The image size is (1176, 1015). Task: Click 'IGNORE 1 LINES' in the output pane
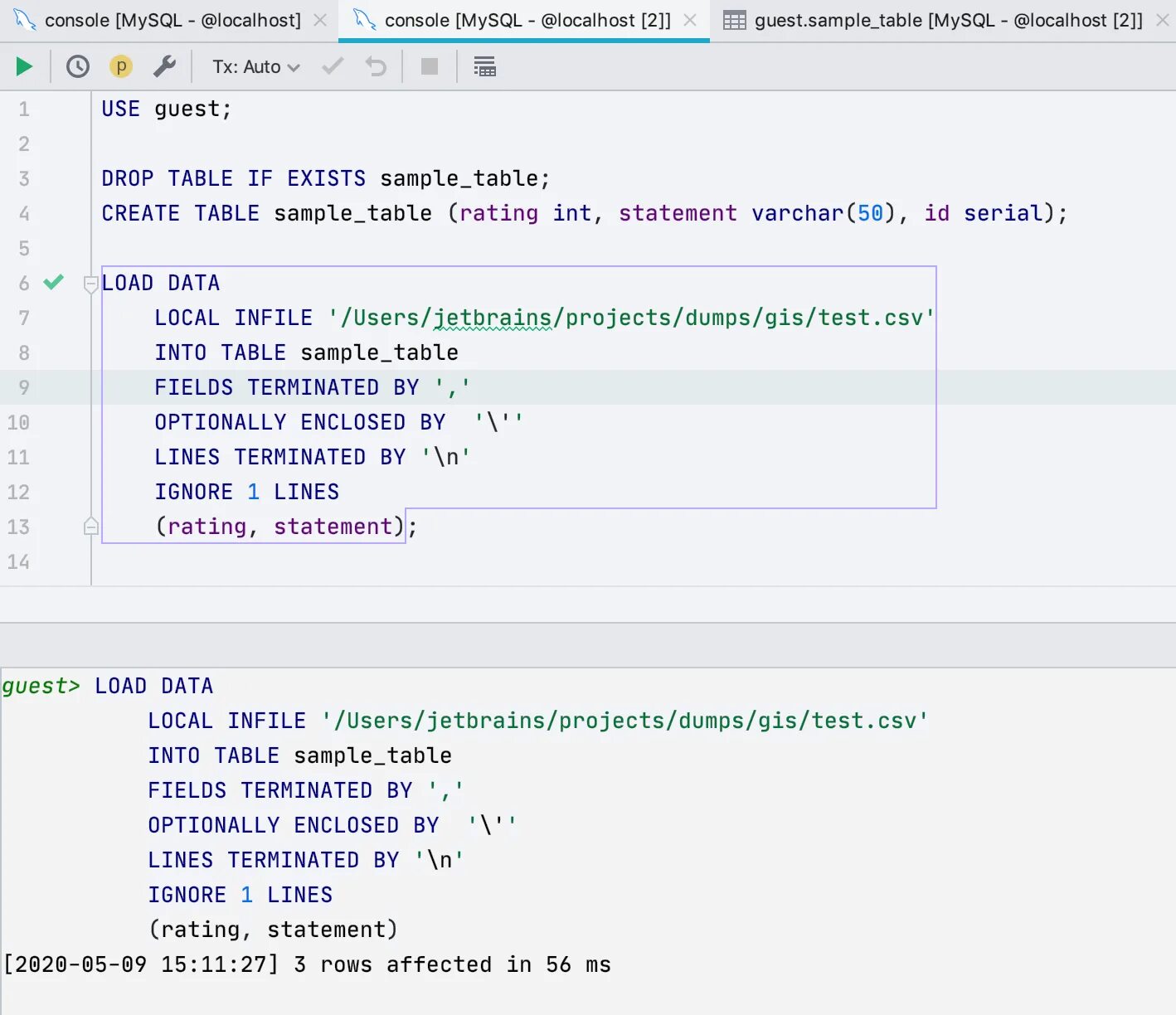tap(241, 895)
